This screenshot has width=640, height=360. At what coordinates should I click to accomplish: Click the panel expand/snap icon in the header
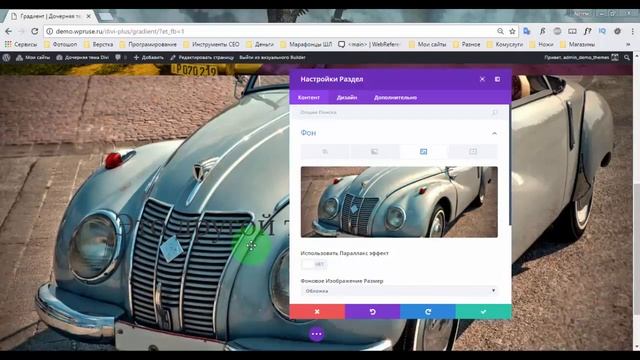click(497, 79)
